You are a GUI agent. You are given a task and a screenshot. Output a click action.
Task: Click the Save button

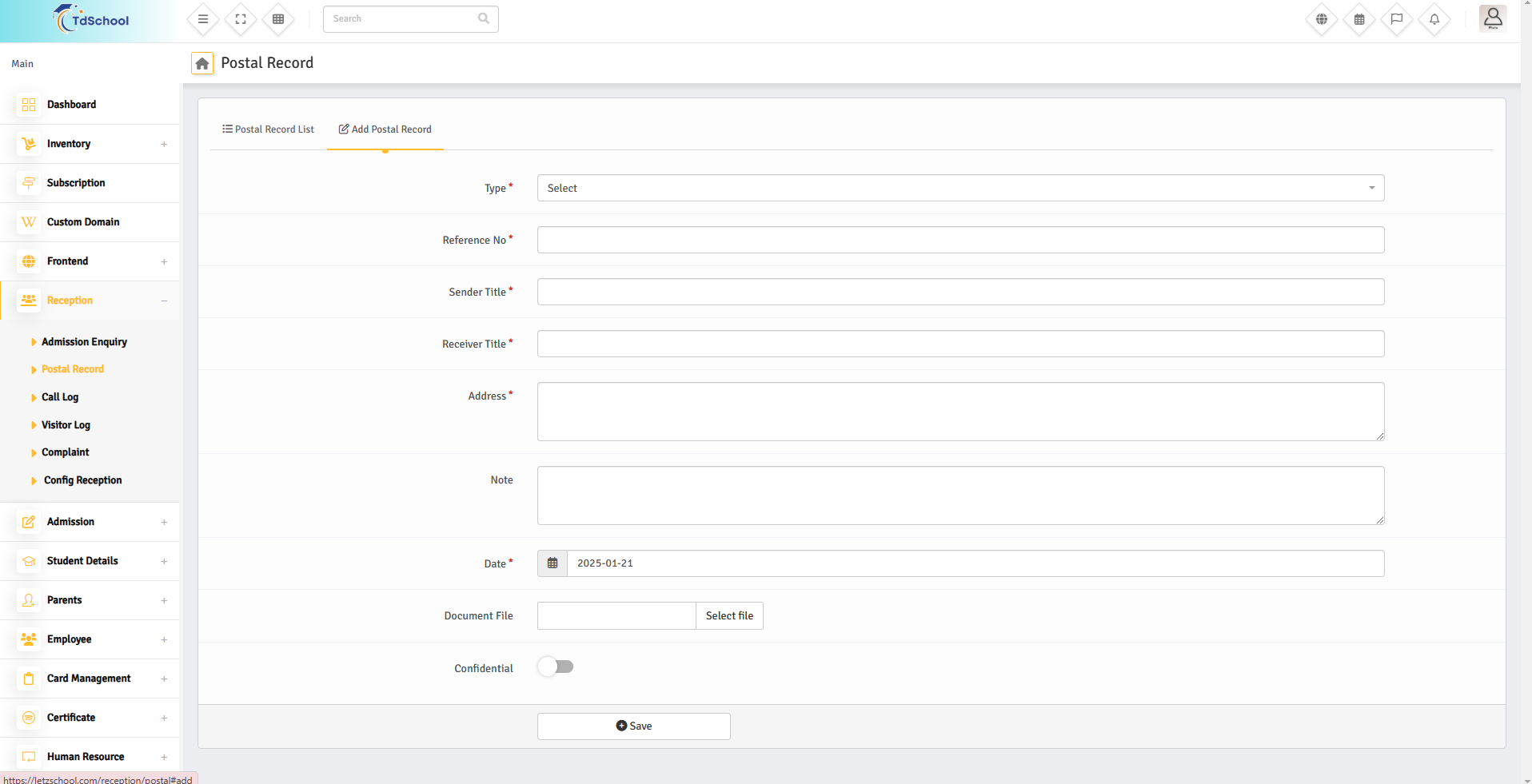click(633, 726)
